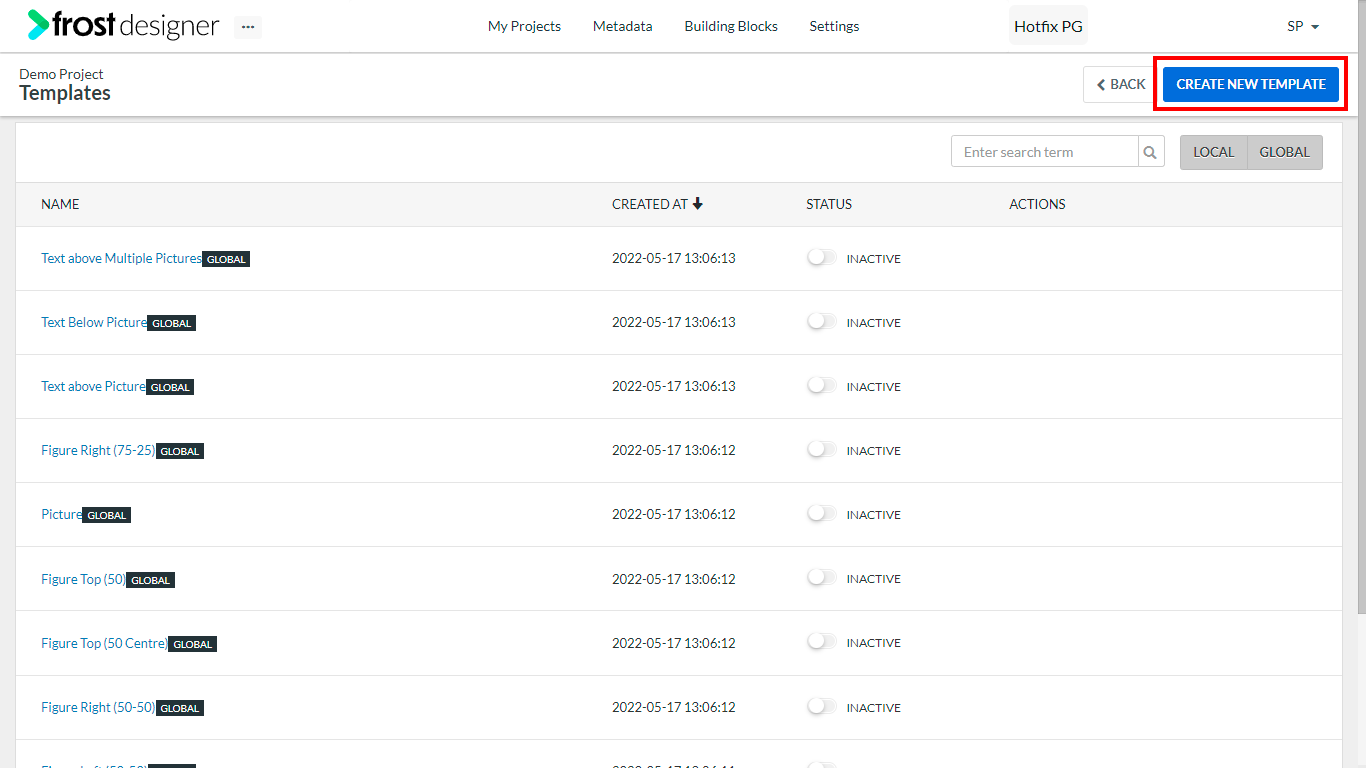Open Text above Multiple Pictures template
1366x768 pixels.
121,258
